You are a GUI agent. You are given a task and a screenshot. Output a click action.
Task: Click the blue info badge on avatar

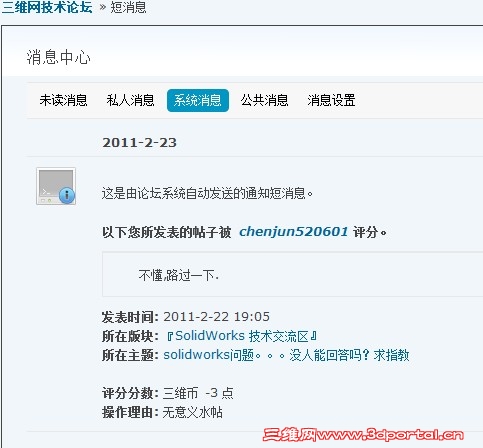(x=67, y=195)
